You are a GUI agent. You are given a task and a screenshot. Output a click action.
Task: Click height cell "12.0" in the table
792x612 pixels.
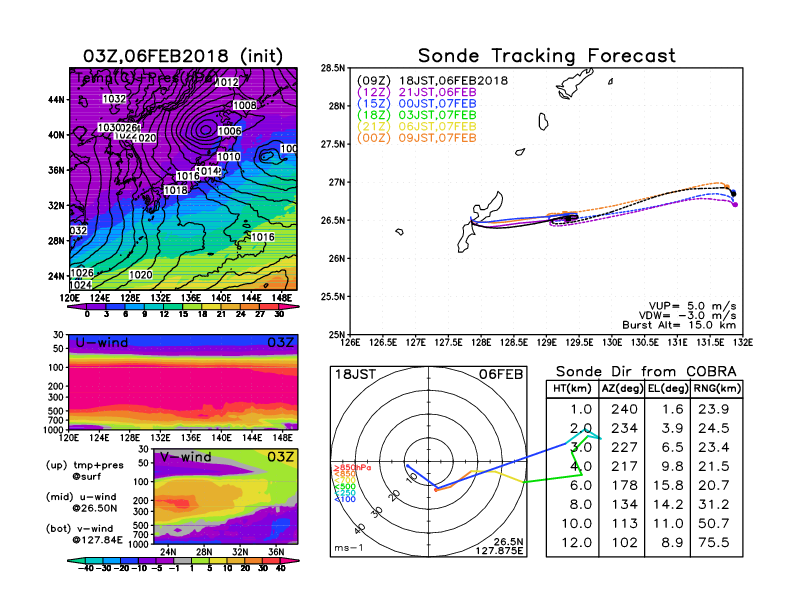(576, 543)
